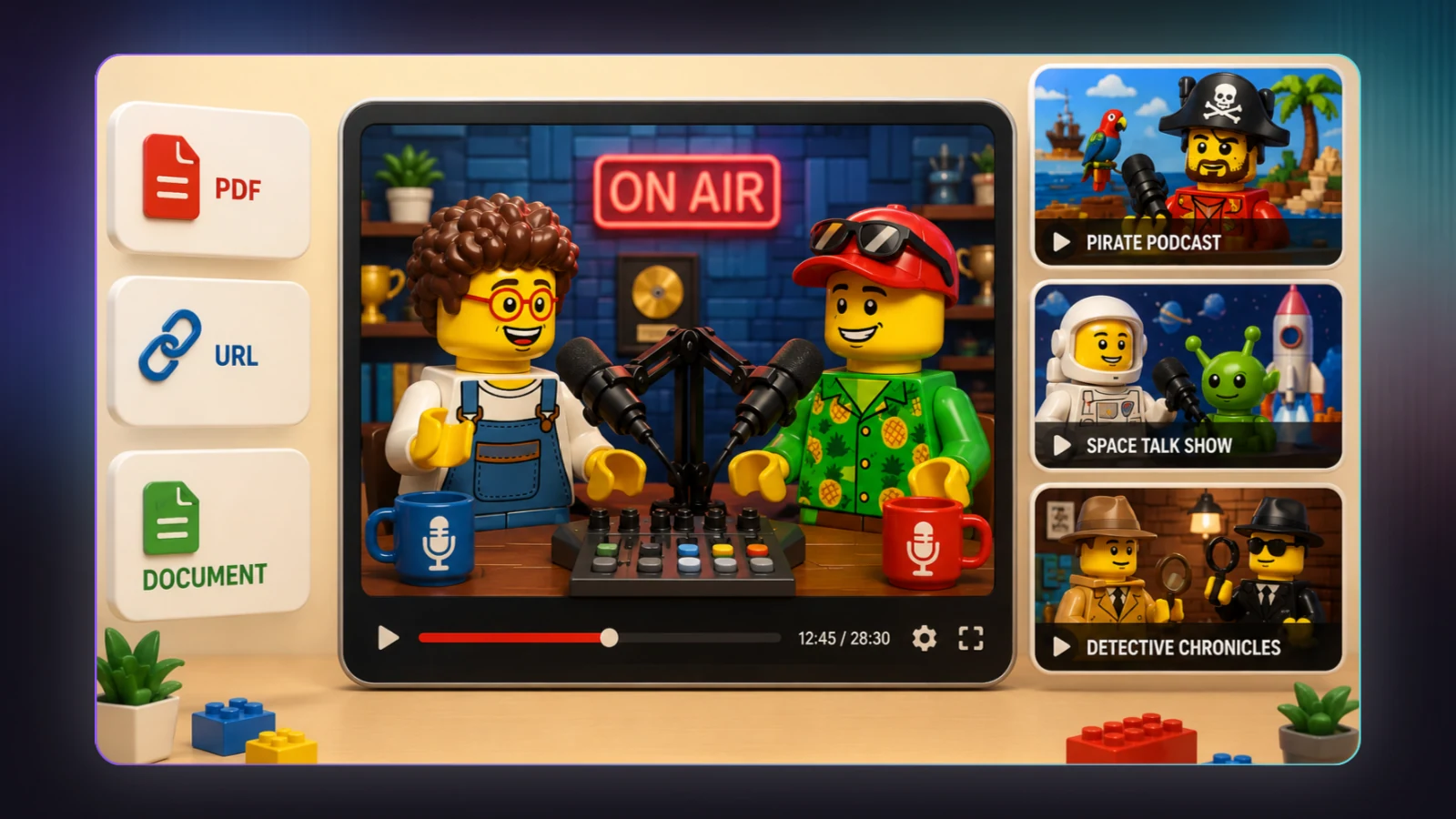Click the play icon beside Pirate Podcast
Viewport: 1456px width, 819px height.
click(x=1061, y=242)
